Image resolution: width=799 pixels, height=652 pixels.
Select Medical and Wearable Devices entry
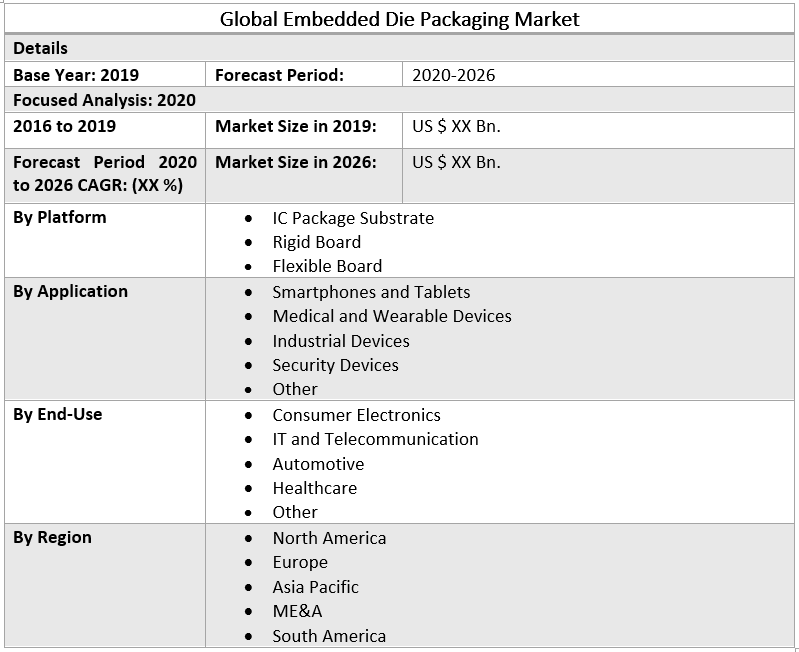tap(391, 316)
